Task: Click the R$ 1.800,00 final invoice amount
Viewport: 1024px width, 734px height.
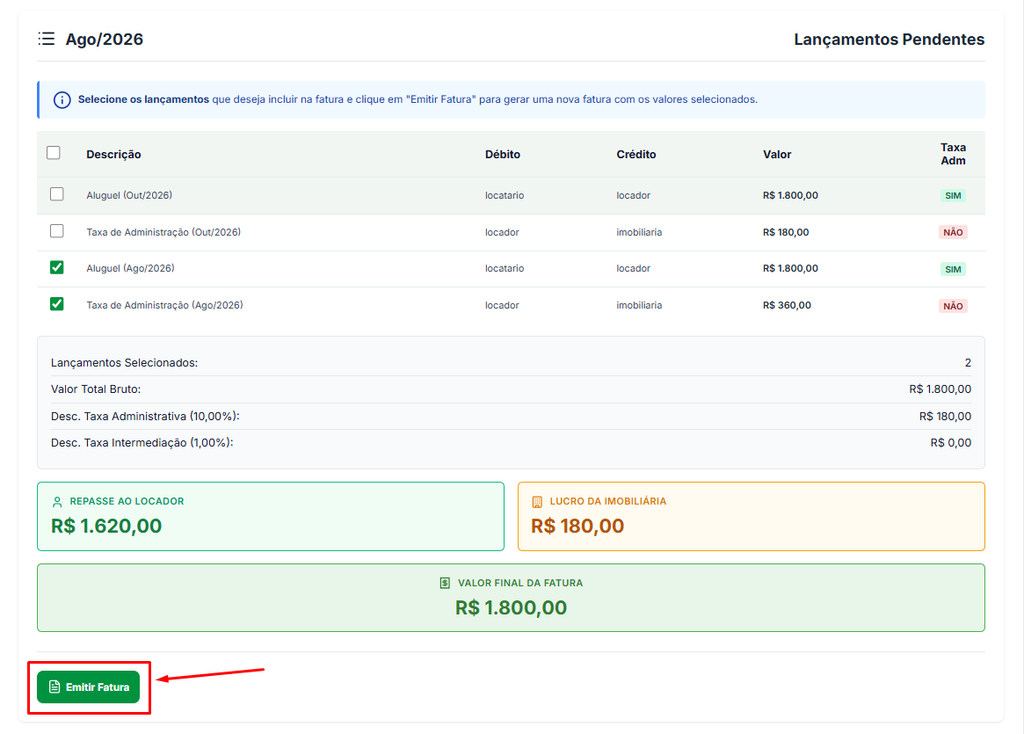Action: [x=511, y=607]
